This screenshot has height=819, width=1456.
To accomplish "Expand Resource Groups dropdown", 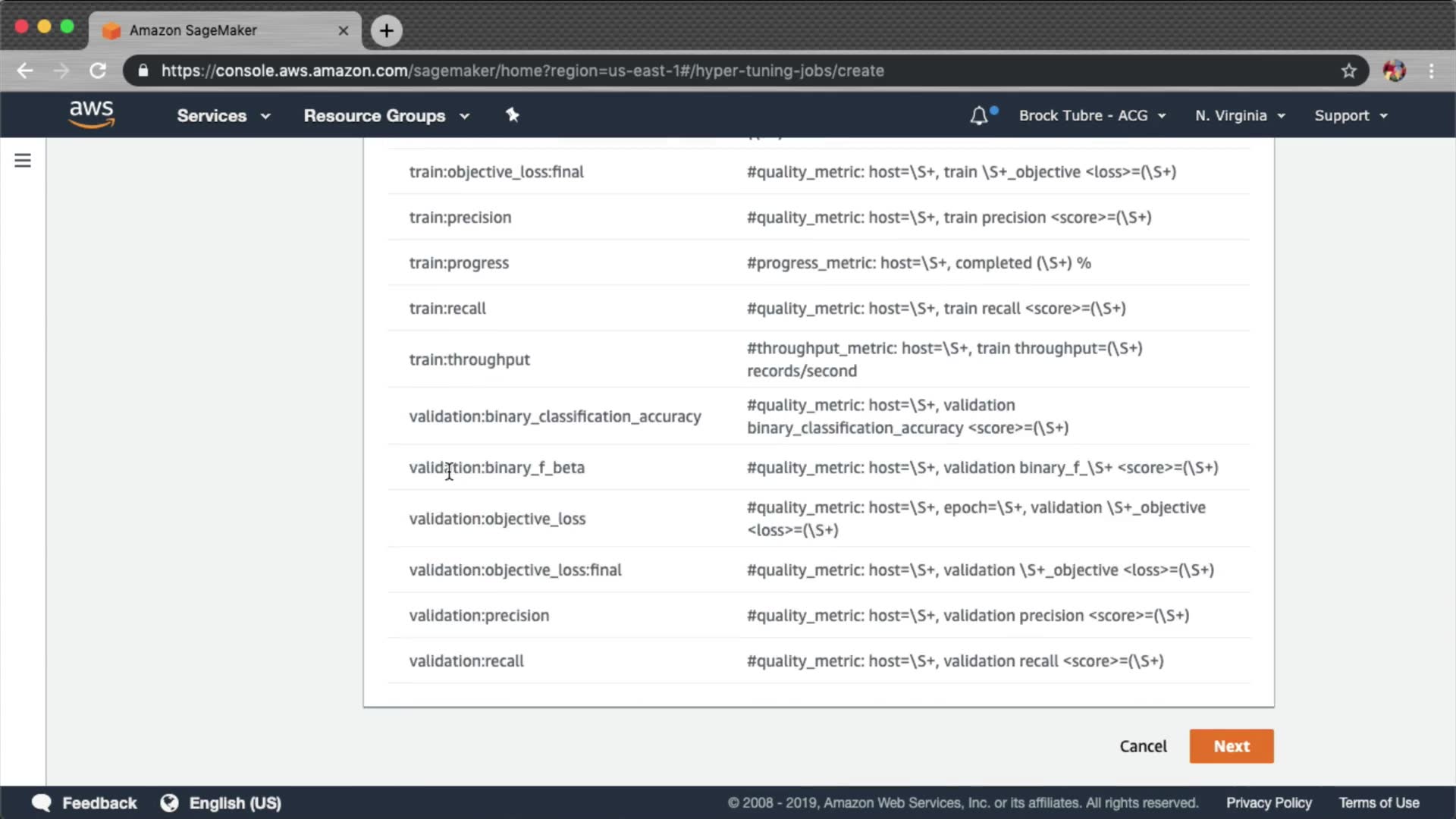I will (x=386, y=115).
